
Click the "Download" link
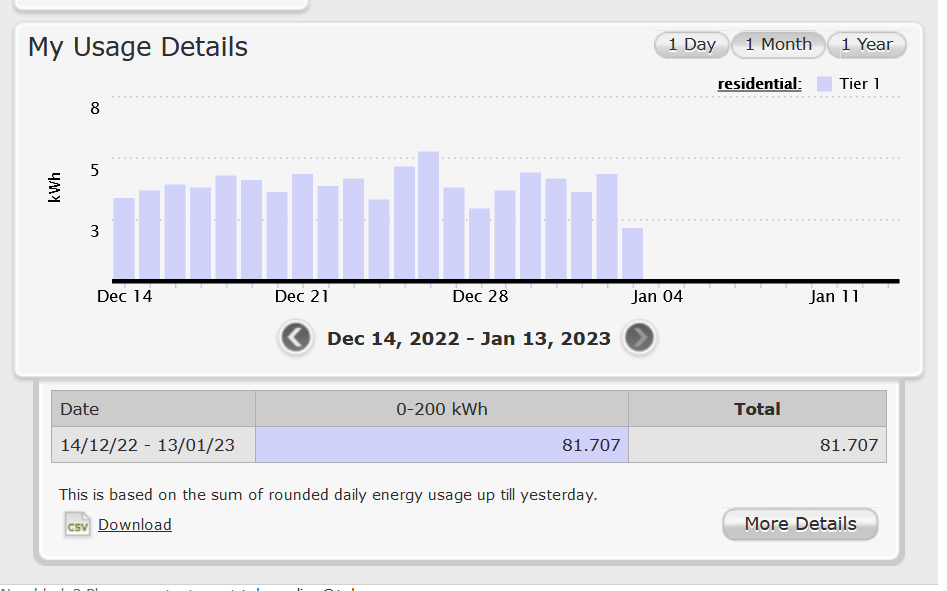[134, 524]
